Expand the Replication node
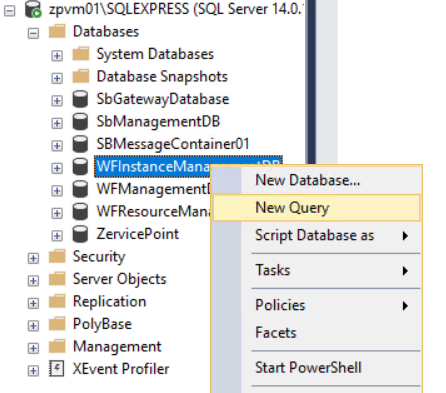 tap(33, 303)
